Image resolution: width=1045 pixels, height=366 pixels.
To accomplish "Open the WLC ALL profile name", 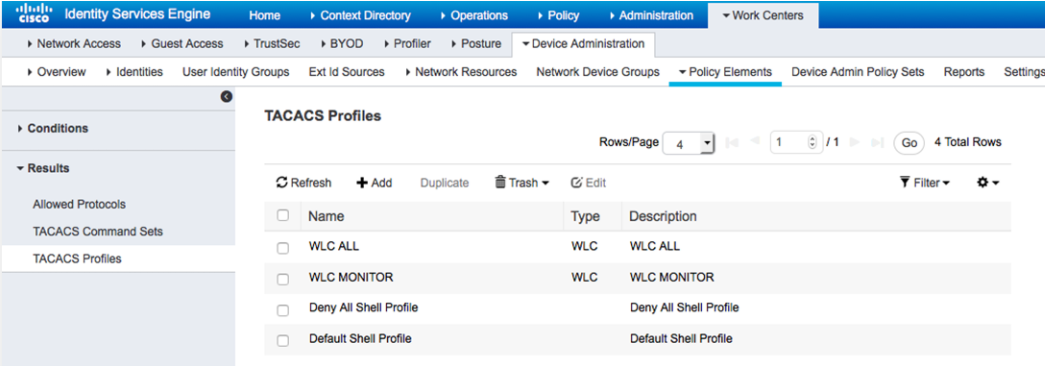I will (x=334, y=246).
